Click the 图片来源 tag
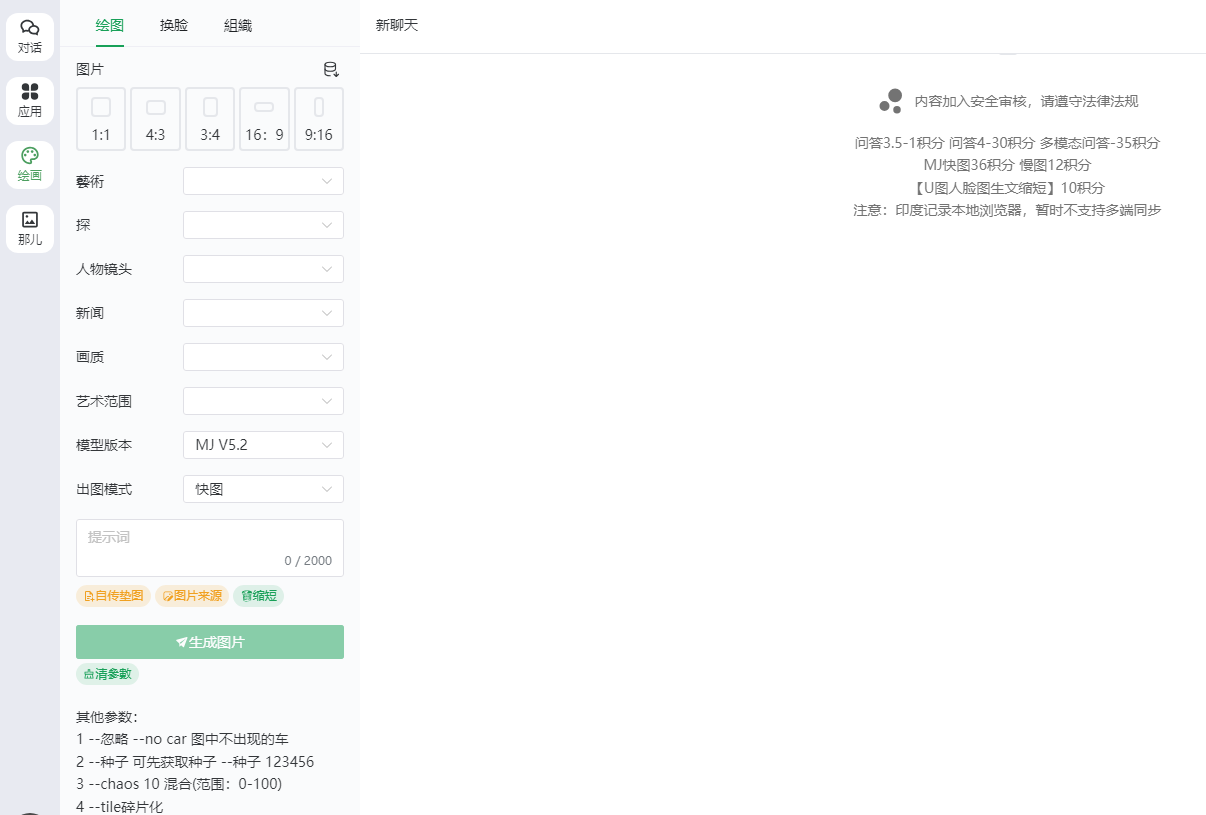Image resolution: width=1206 pixels, height=815 pixels. [x=192, y=596]
